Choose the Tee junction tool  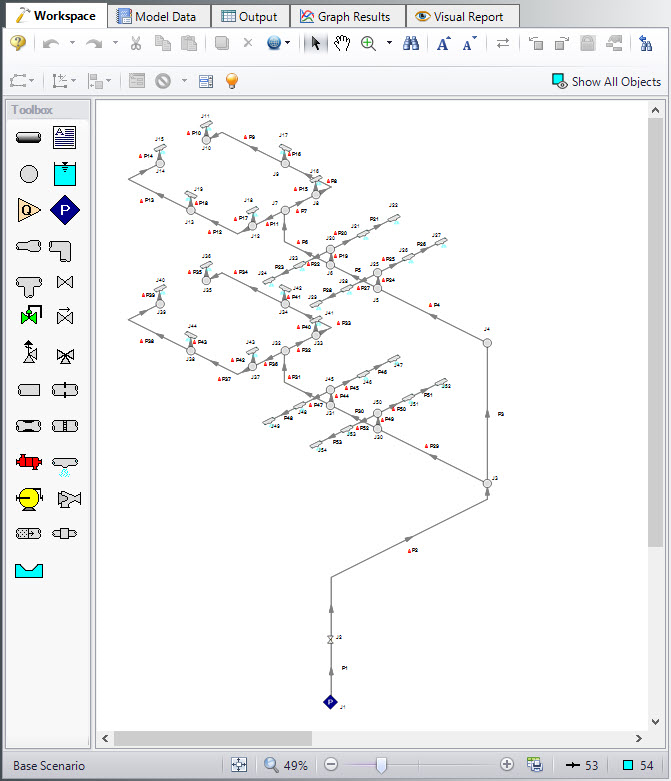(x=29, y=282)
